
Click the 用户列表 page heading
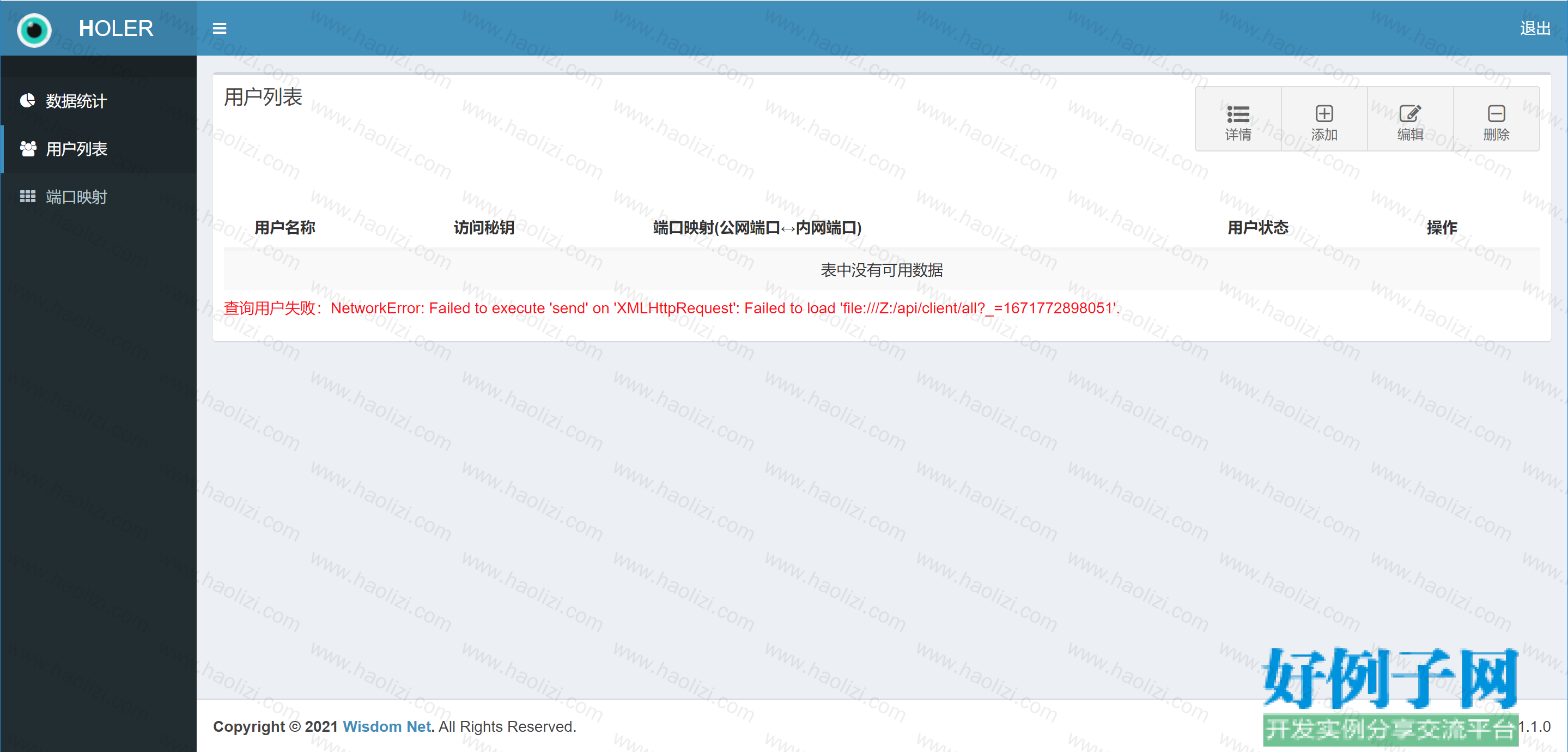(x=263, y=97)
